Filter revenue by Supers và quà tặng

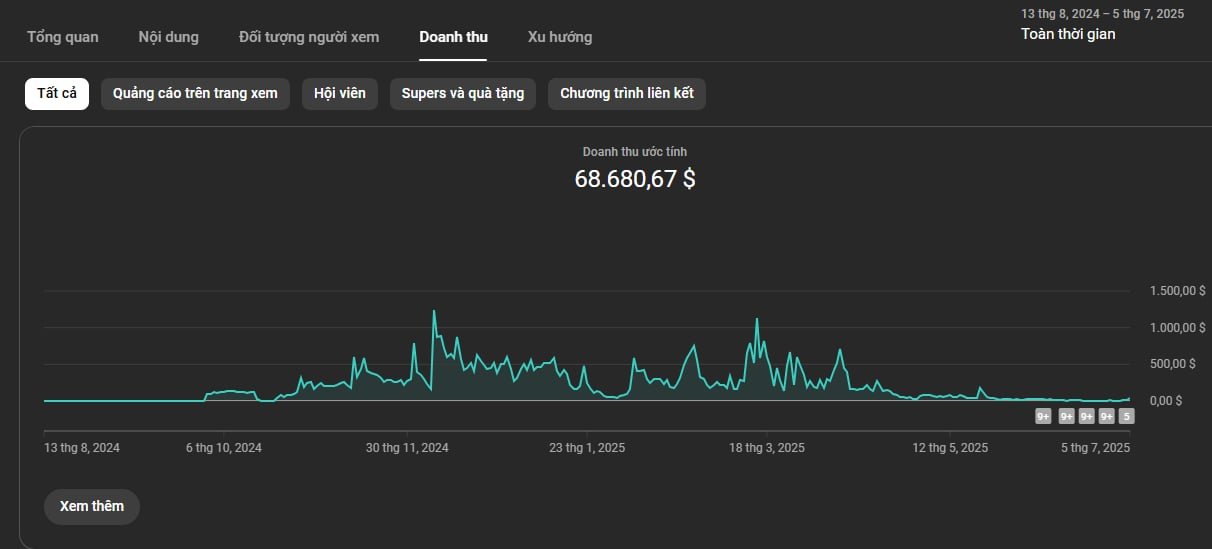(x=463, y=93)
